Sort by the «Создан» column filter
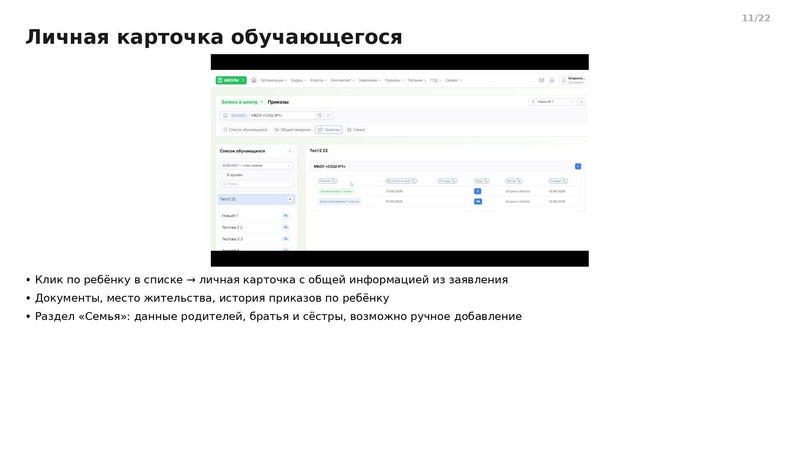The image size is (800, 450). pyautogui.click(x=558, y=181)
